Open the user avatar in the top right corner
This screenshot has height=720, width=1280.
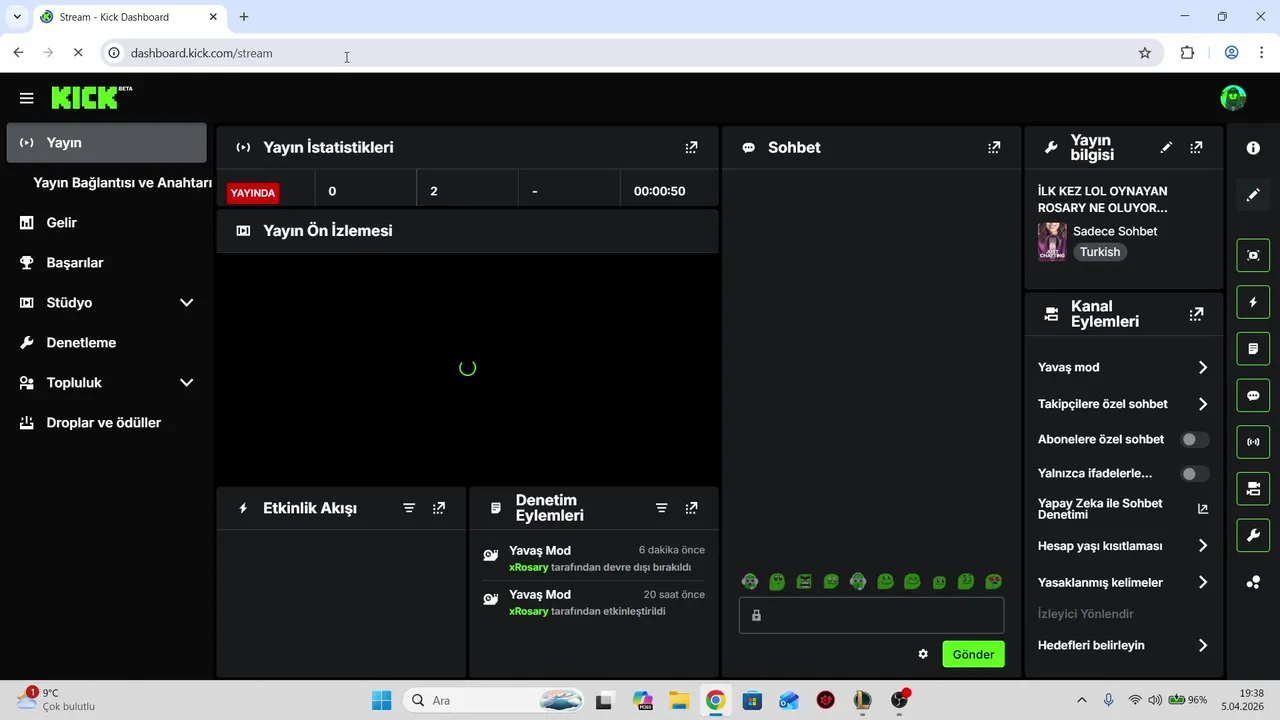(x=1233, y=98)
